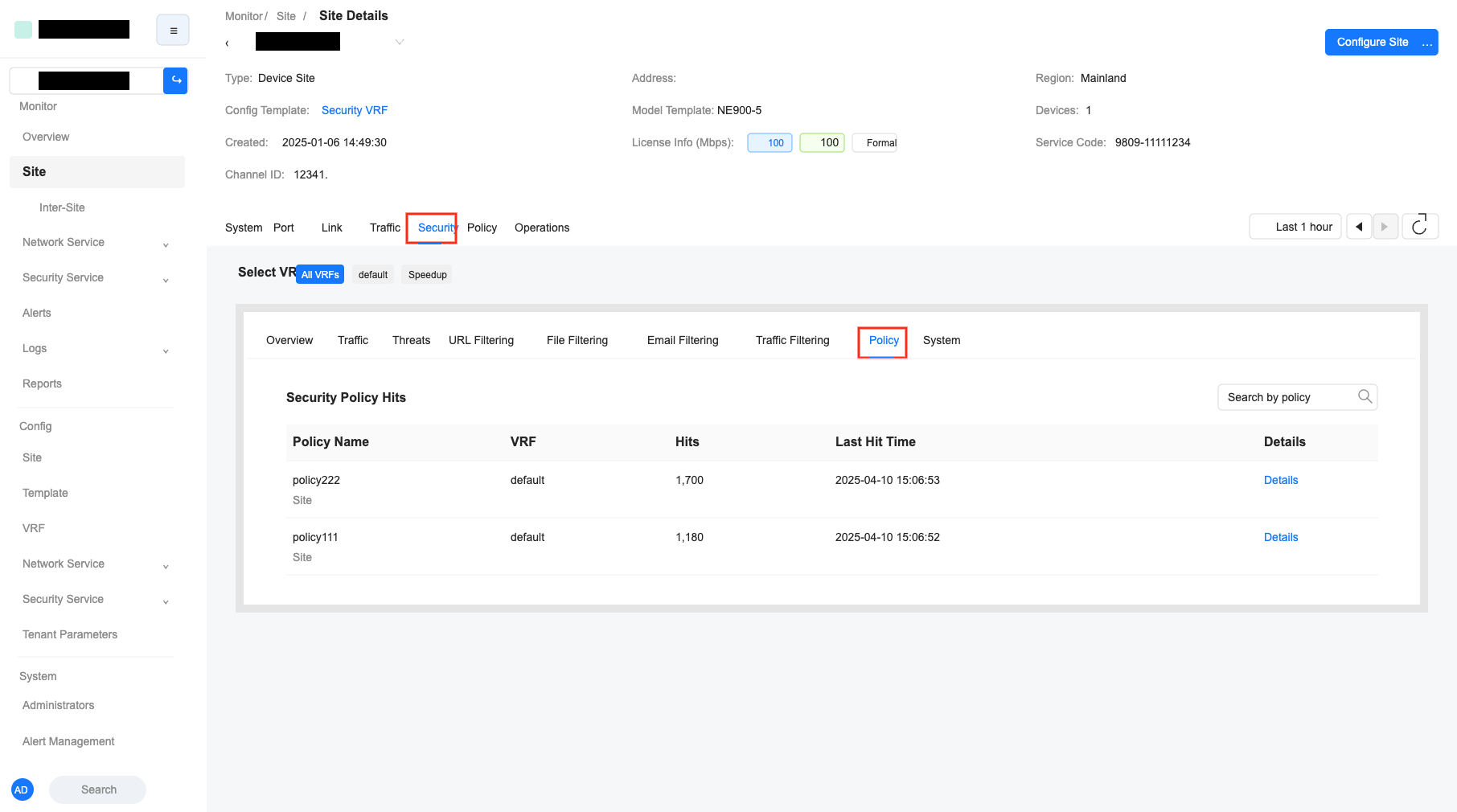Switch to the top-level Policy tab
The width and height of the screenshot is (1457, 812).
(x=482, y=228)
